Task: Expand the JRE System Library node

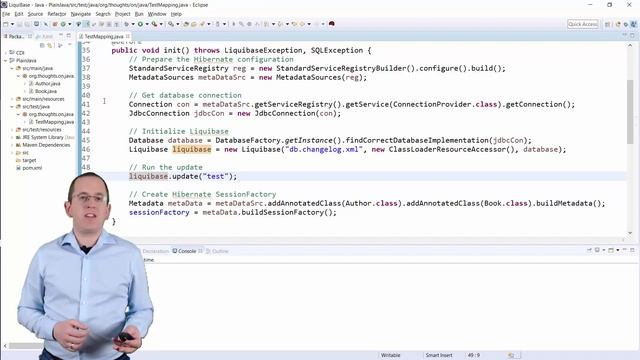Action: [x=12, y=137]
